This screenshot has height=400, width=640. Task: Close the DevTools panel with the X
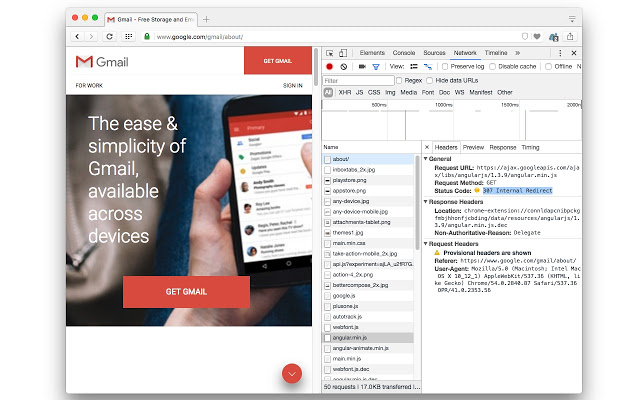[x=574, y=53]
